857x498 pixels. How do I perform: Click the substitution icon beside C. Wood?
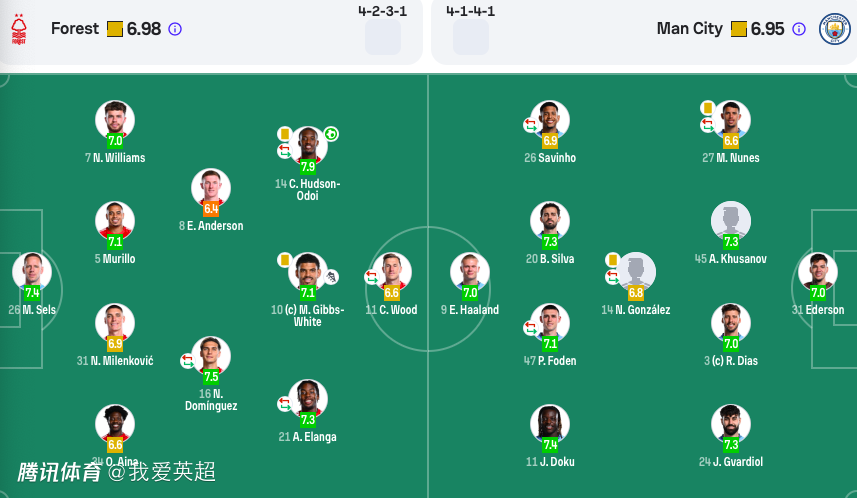click(x=372, y=276)
